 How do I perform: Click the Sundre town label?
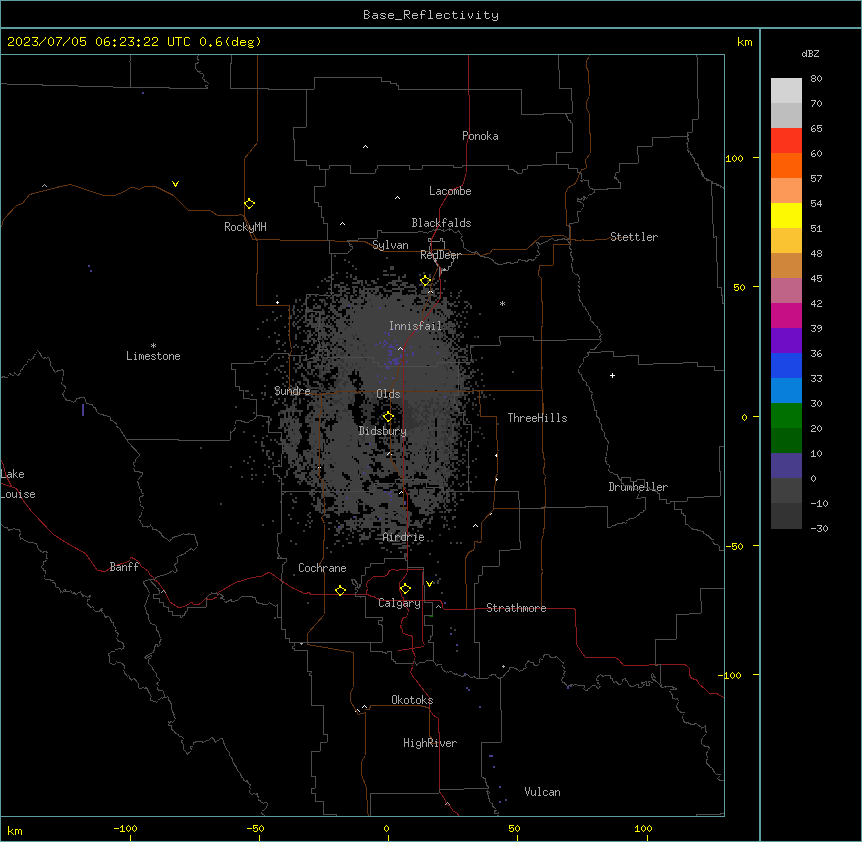(x=292, y=391)
